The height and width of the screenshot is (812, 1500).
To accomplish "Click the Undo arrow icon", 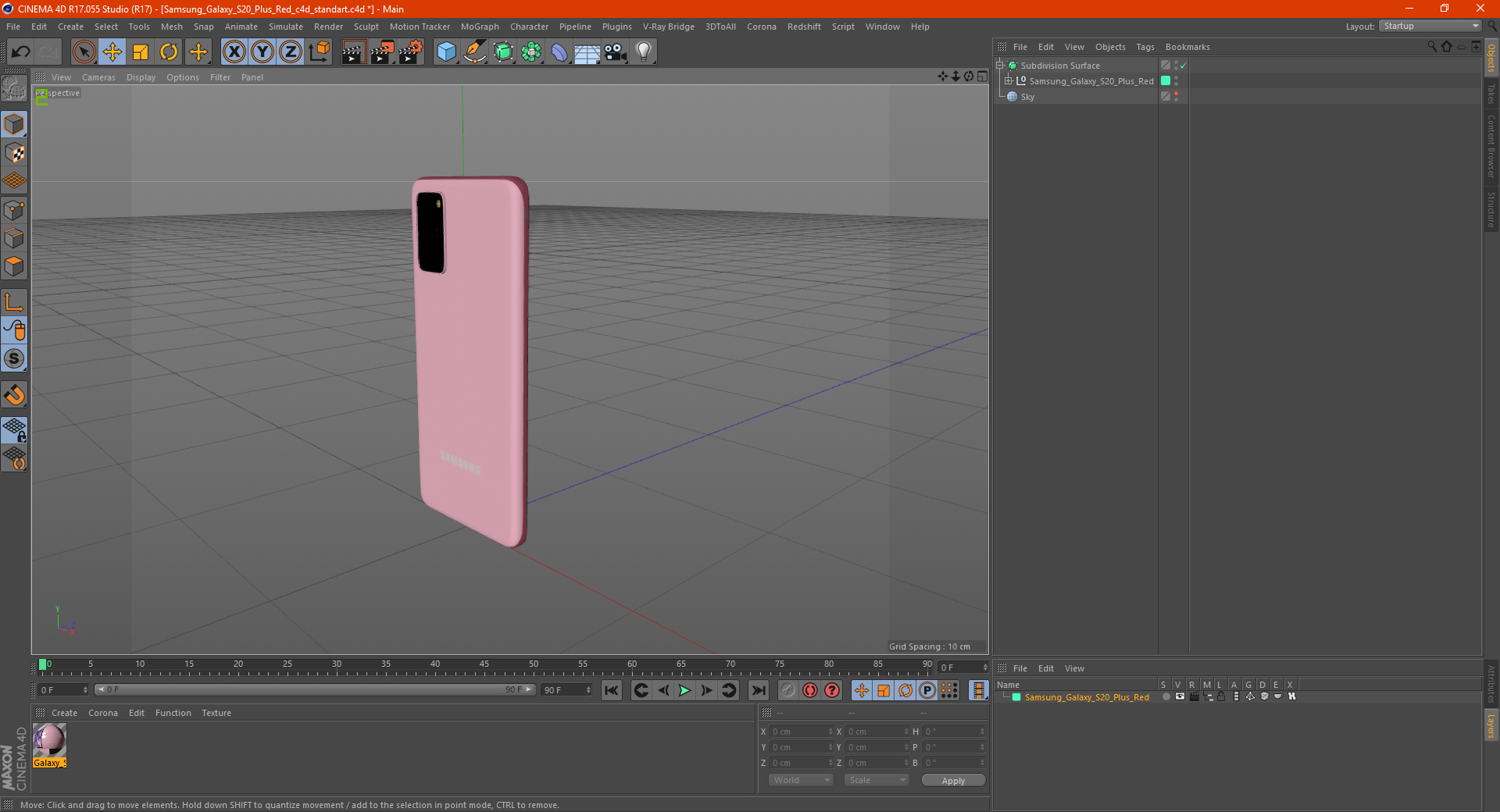I will (x=21, y=52).
